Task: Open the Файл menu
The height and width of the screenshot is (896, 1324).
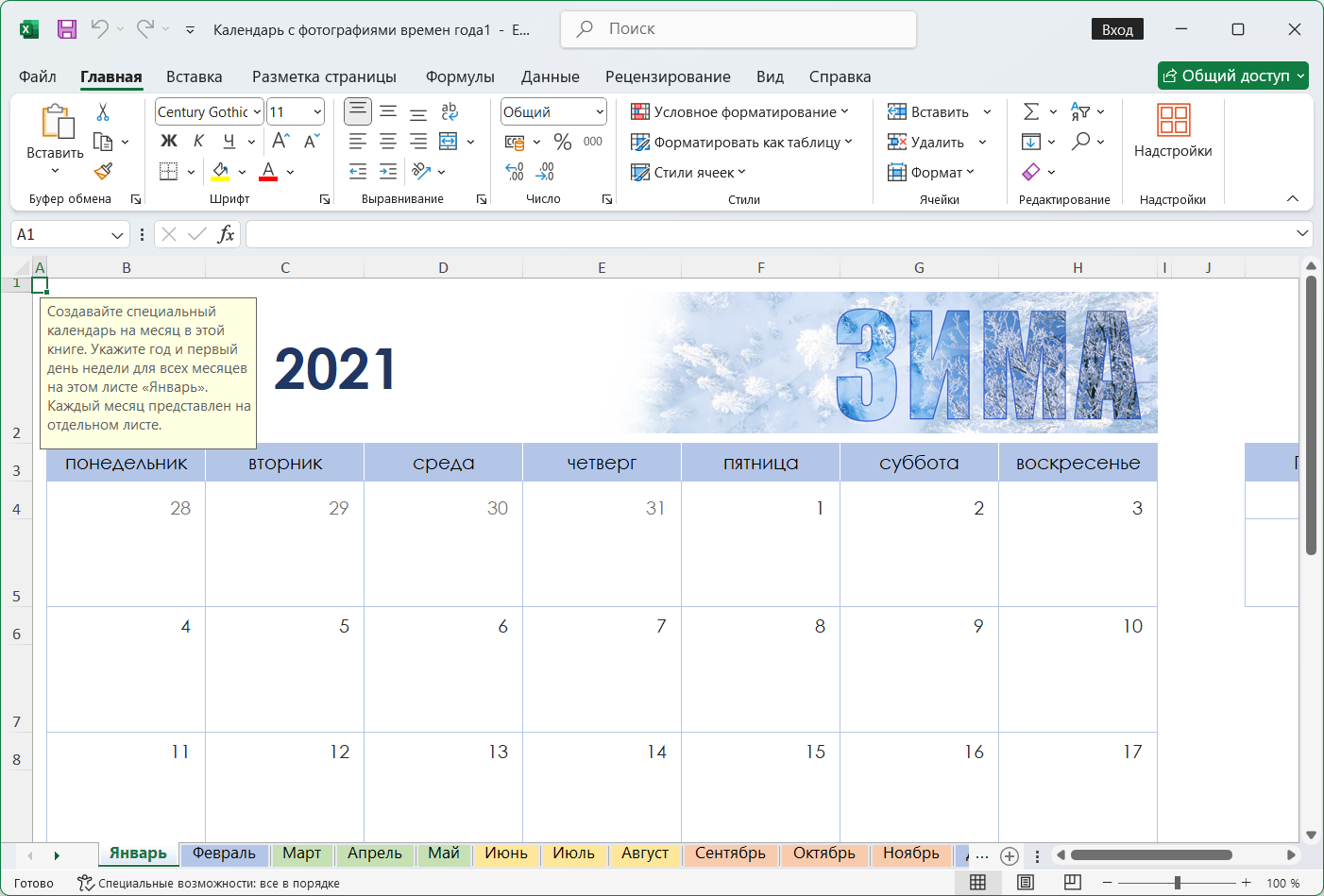Action: pyautogui.click(x=38, y=76)
